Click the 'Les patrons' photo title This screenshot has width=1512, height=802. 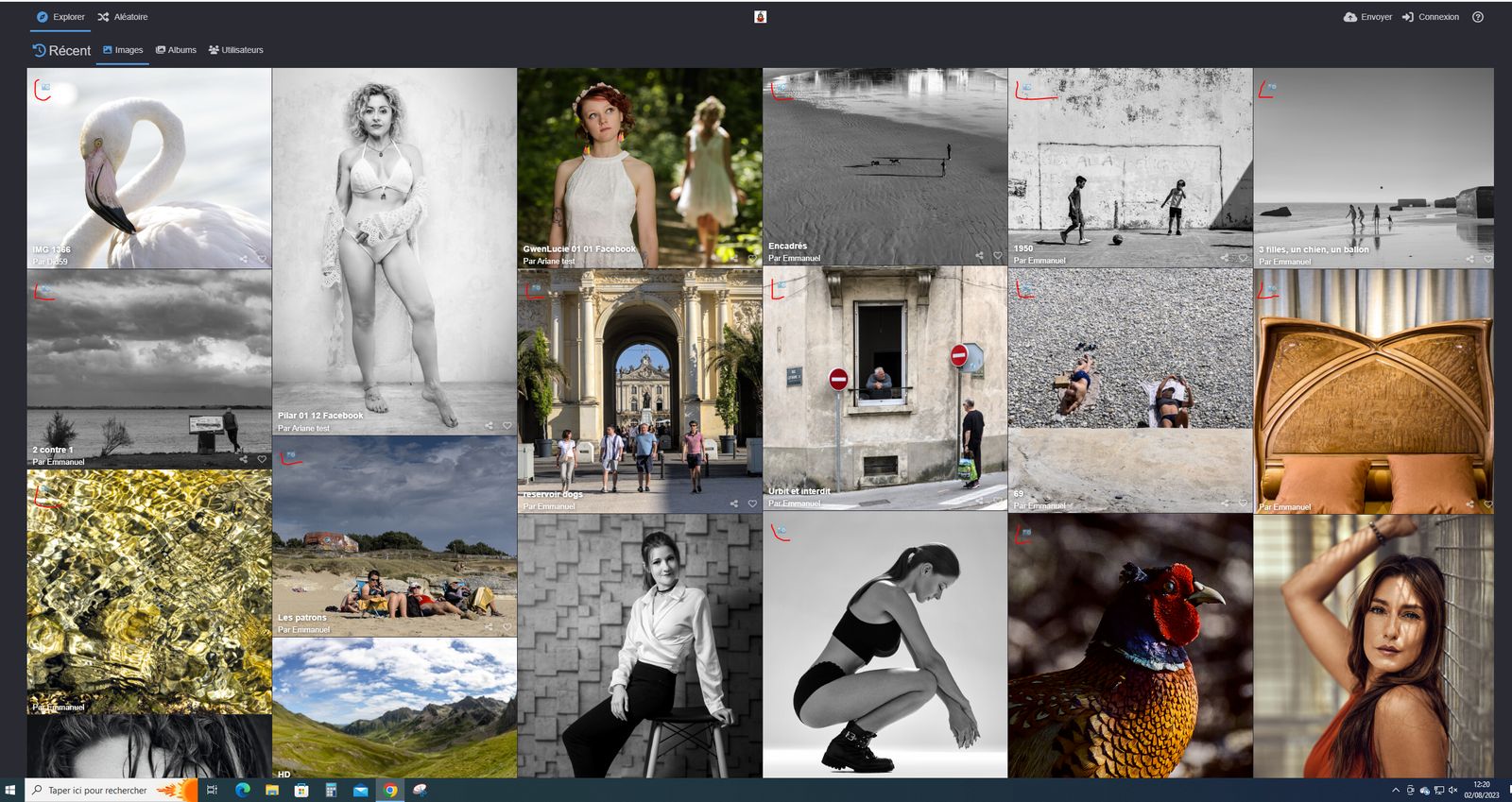pyautogui.click(x=302, y=617)
